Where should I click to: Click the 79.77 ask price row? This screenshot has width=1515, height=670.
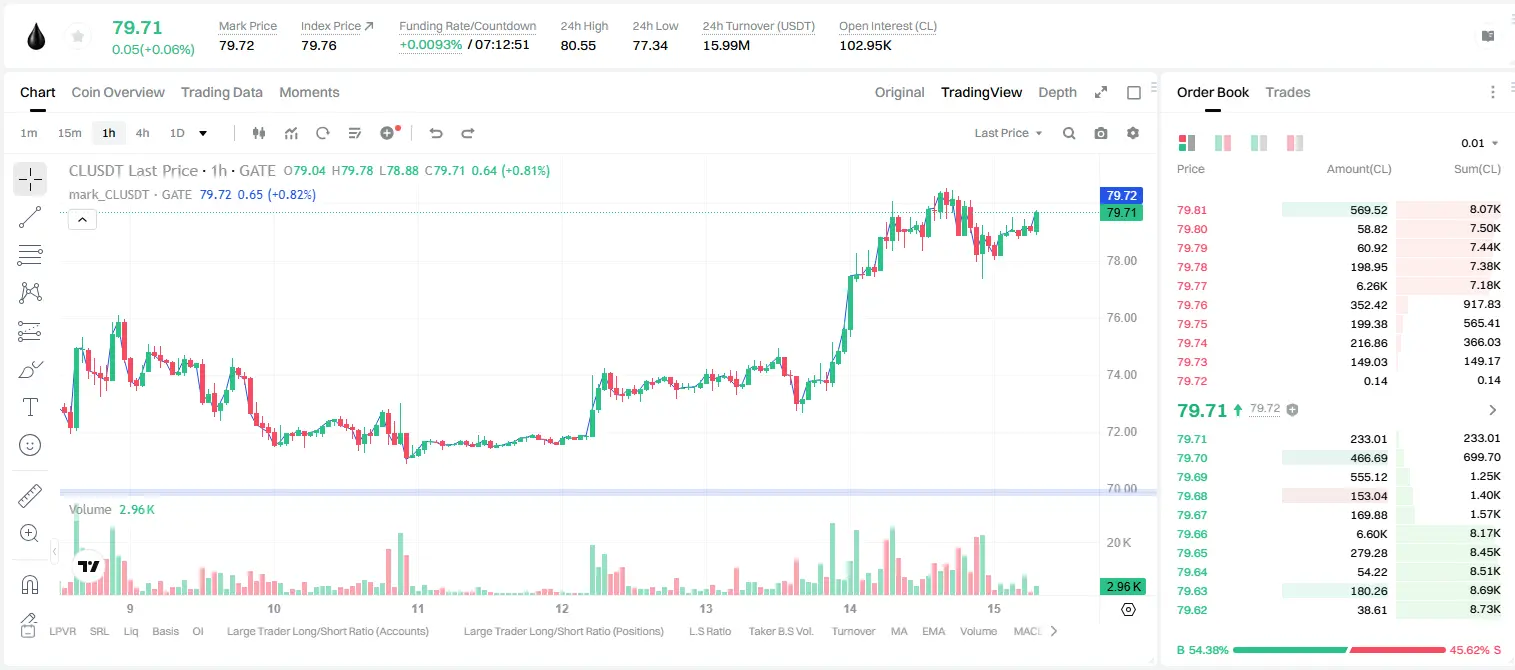(x=1338, y=286)
